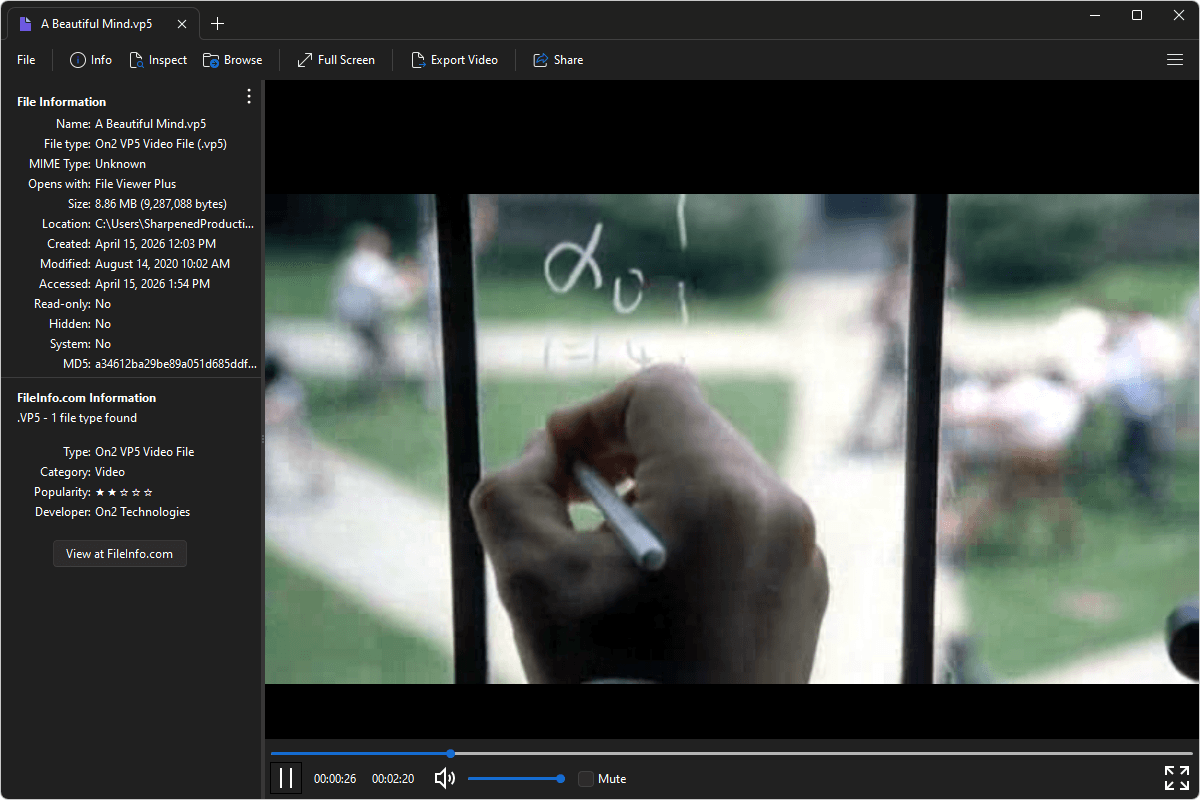Open a new tab with the plus button
The width and height of the screenshot is (1200, 800).
tap(217, 23)
